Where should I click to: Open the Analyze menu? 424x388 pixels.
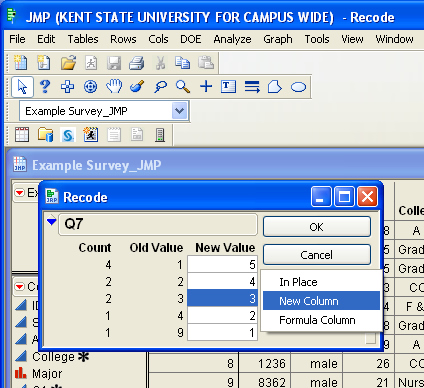pos(232,39)
